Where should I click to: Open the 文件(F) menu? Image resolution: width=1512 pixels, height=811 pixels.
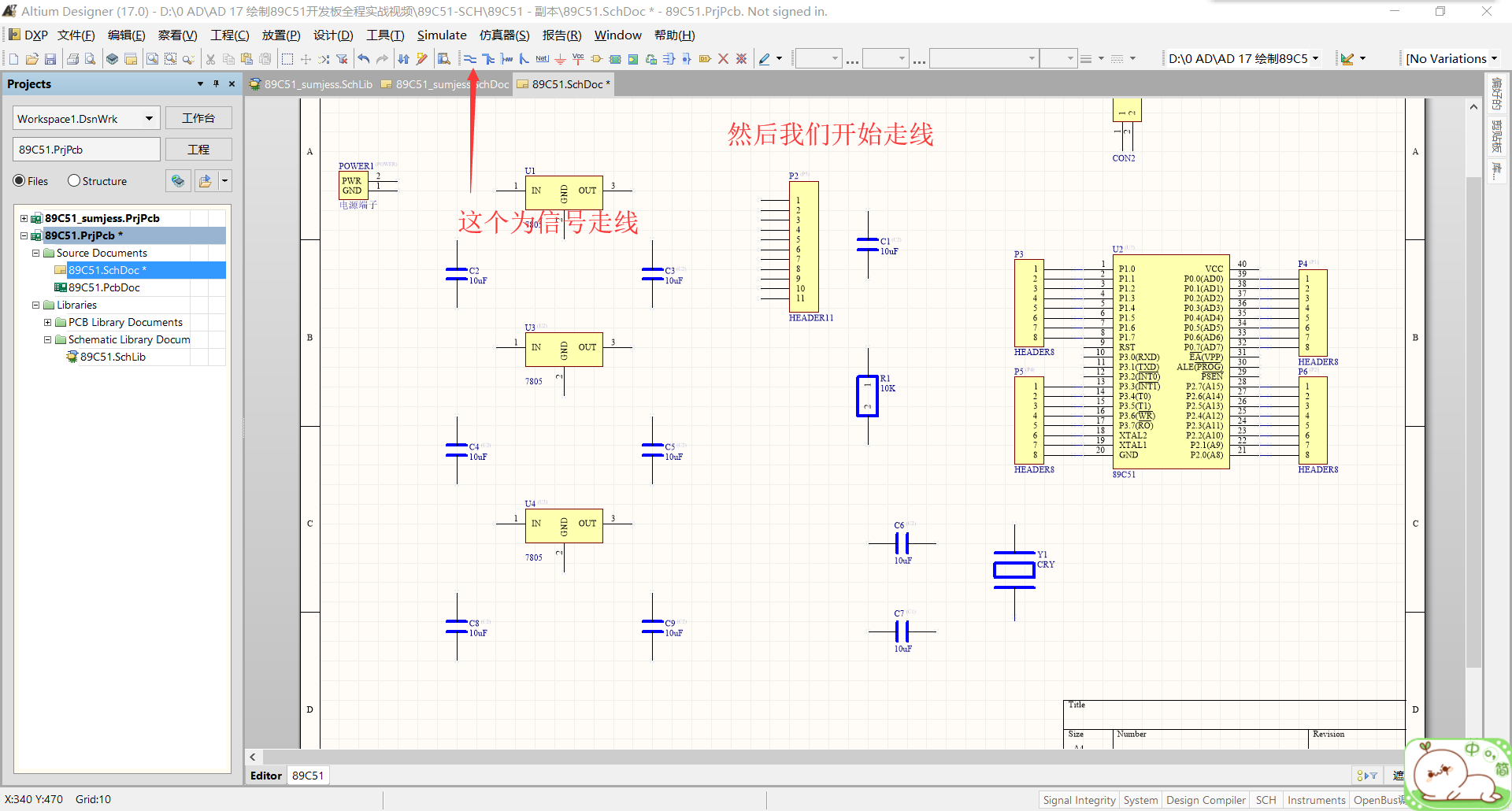coord(76,35)
